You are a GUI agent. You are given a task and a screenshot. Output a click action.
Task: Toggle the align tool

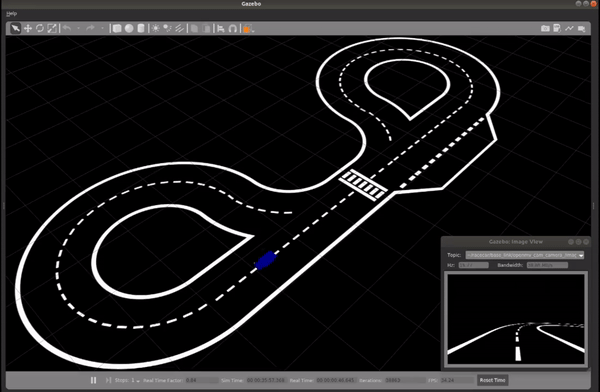click(221, 29)
